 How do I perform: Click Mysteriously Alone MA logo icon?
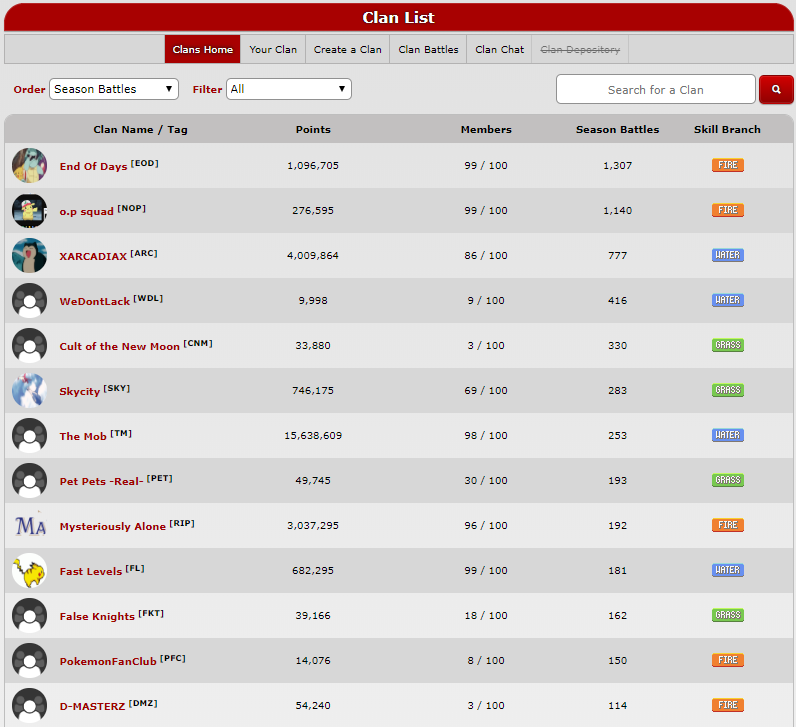coord(29,526)
